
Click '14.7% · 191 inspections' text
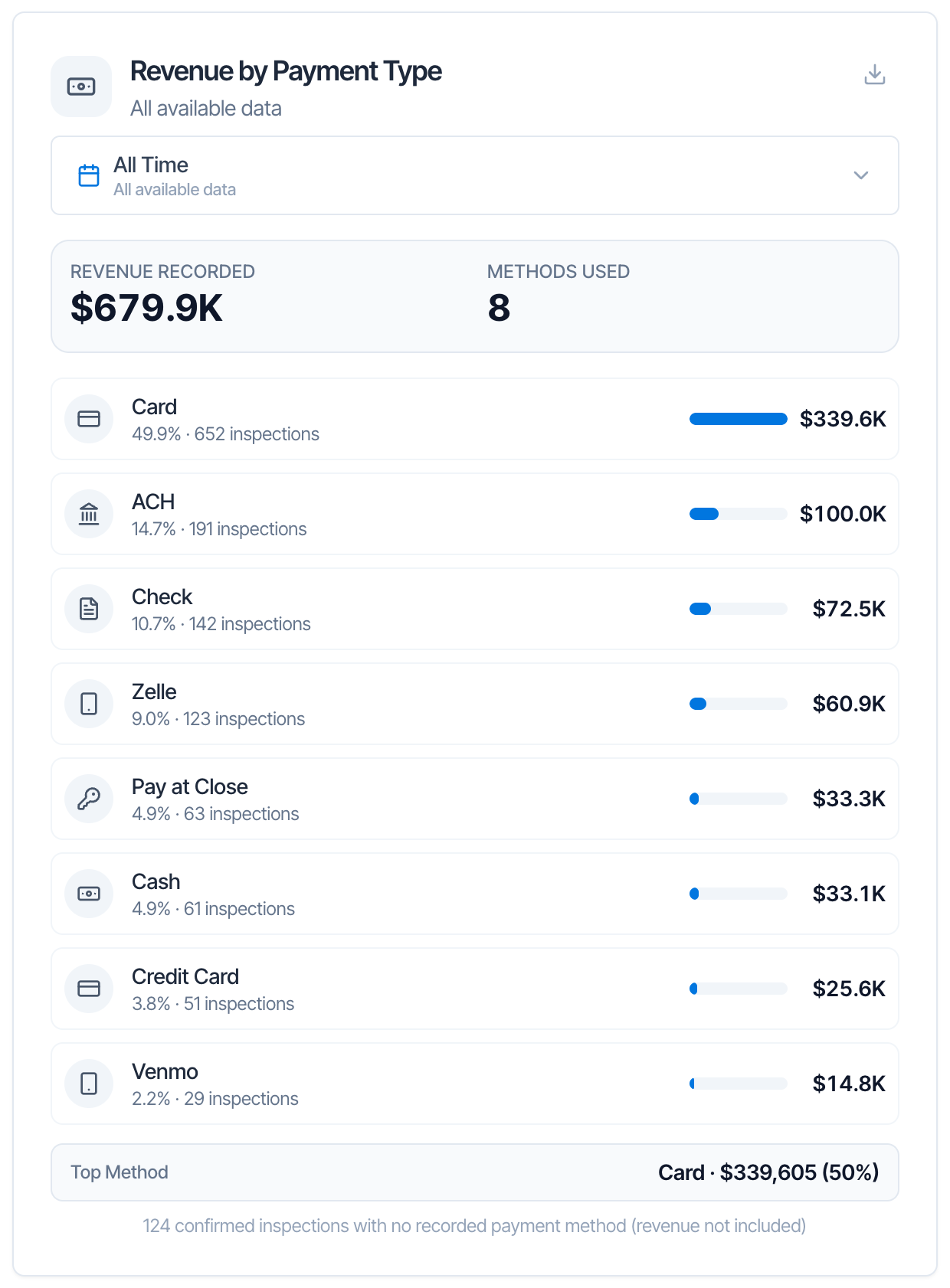coord(219,529)
